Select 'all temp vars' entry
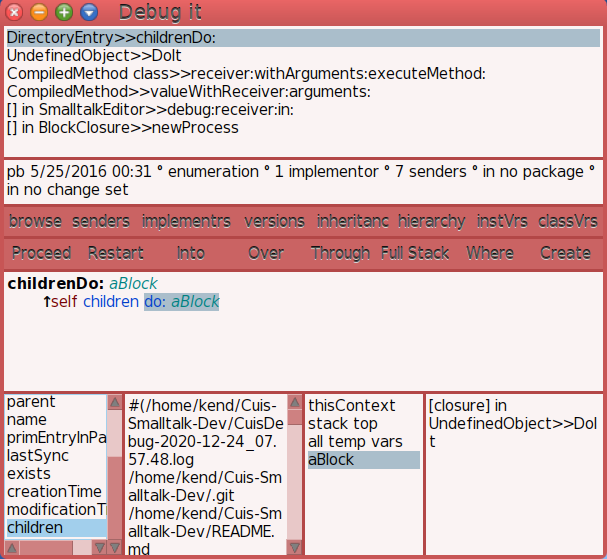This screenshot has height=559, width=607. [355, 442]
